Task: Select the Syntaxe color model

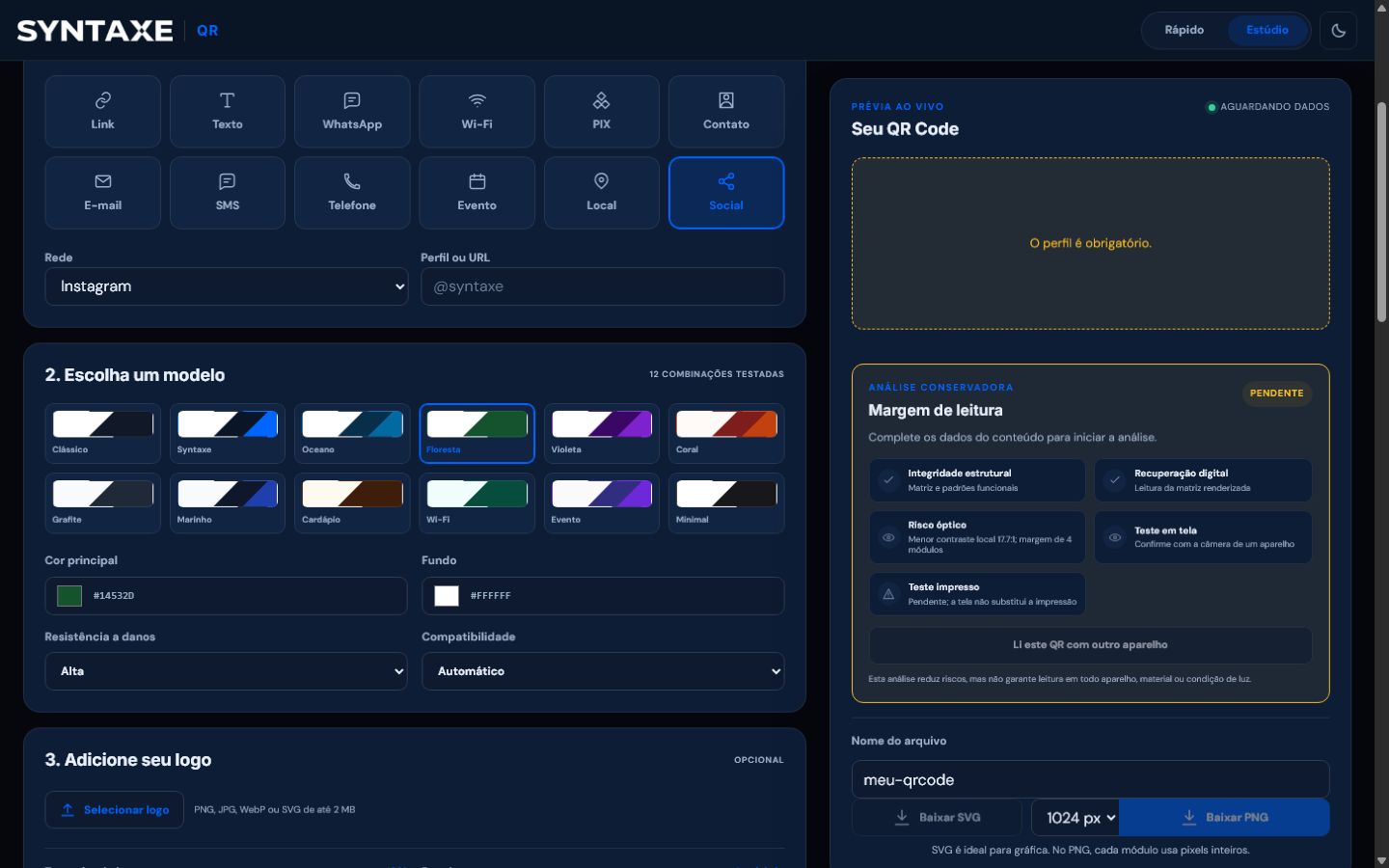Action: (228, 434)
